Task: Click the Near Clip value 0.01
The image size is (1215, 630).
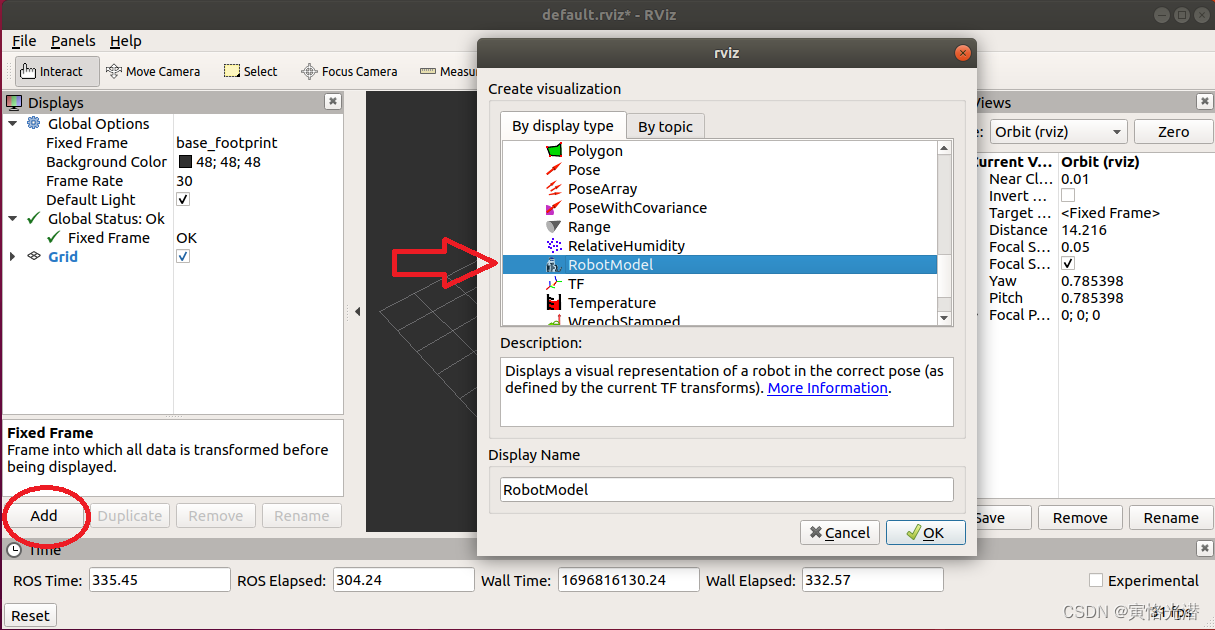Action: 1075,179
